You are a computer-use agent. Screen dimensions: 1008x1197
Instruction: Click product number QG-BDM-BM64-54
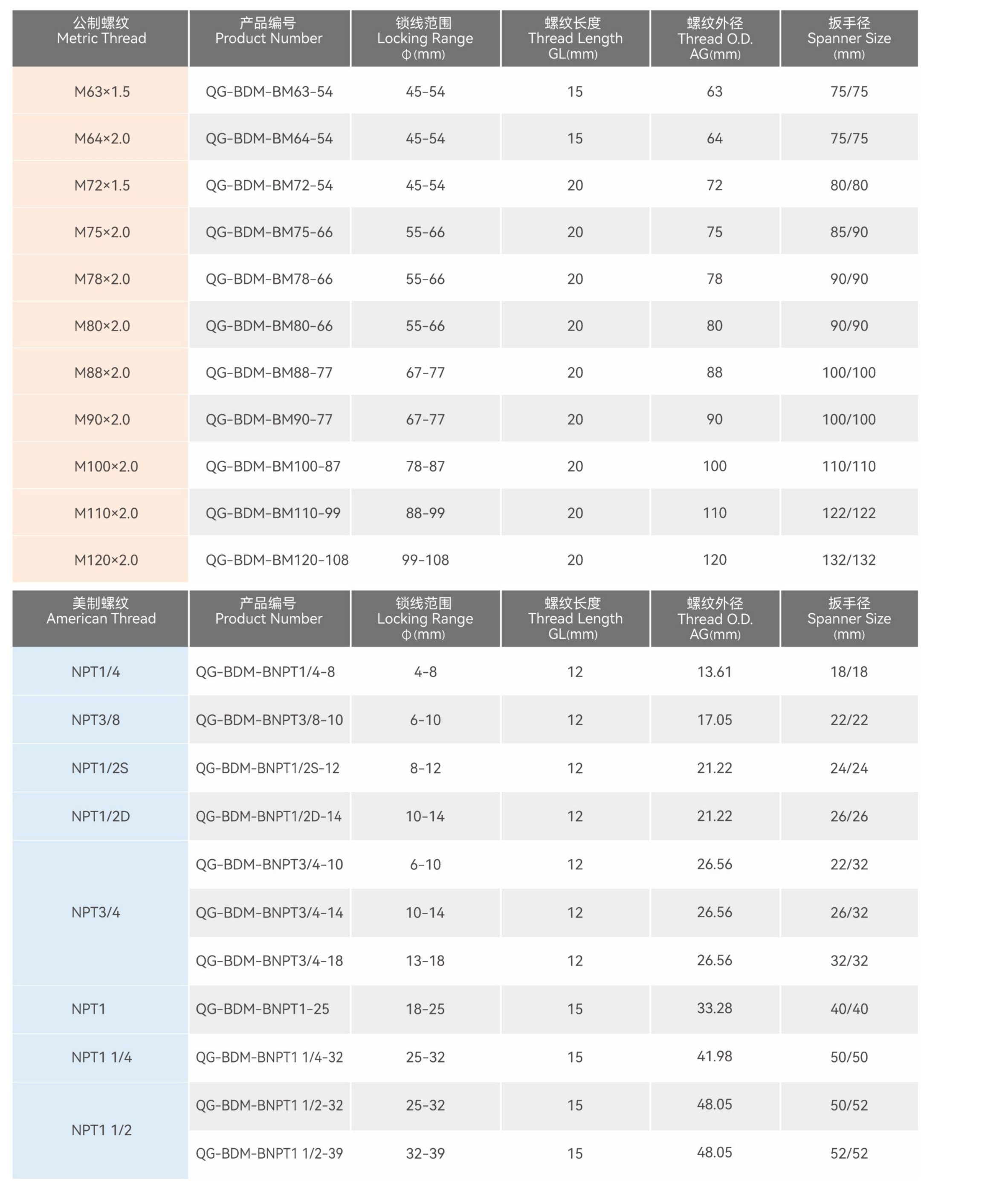tap(269, 138)
